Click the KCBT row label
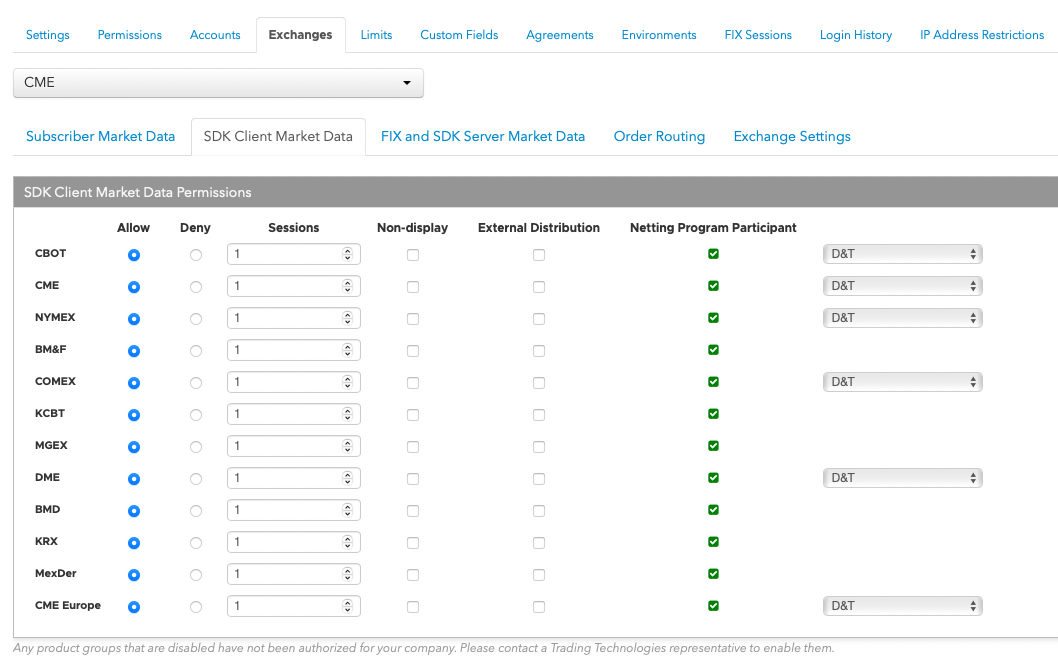 [x=50, y=413]
